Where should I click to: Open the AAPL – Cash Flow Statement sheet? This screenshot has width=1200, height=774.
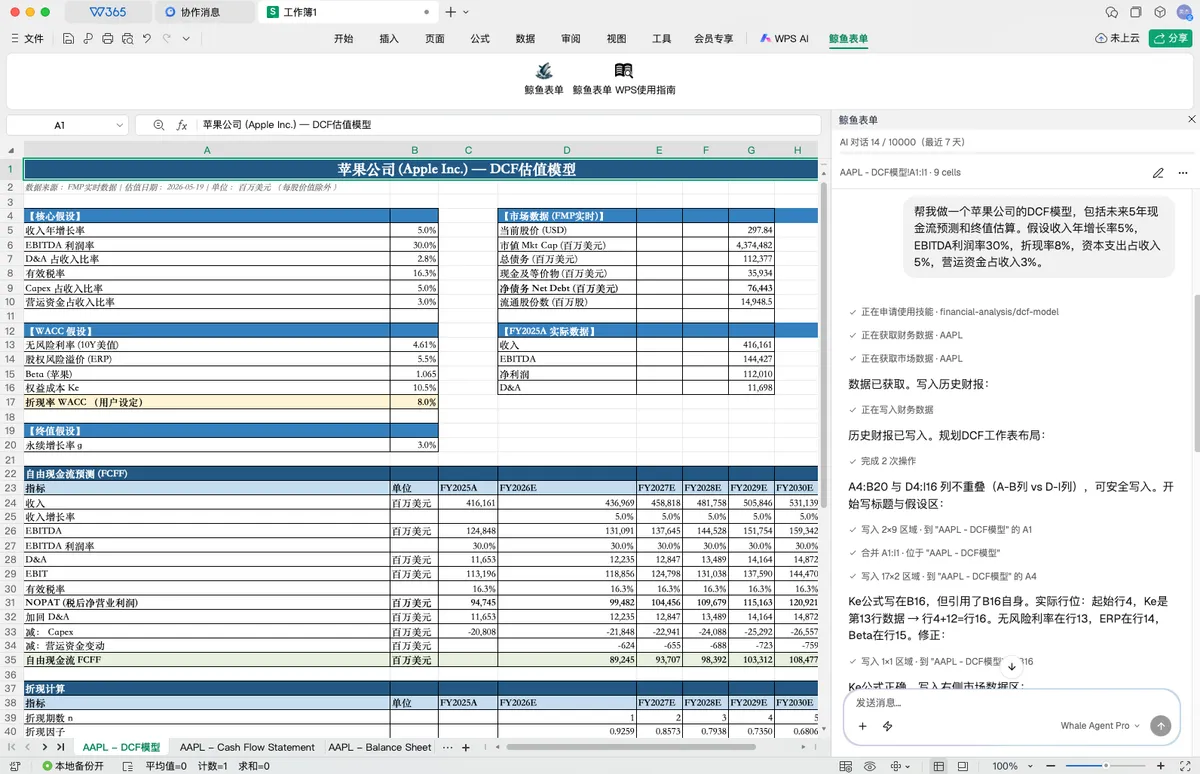pyautogui.click(x=247, y=747)
